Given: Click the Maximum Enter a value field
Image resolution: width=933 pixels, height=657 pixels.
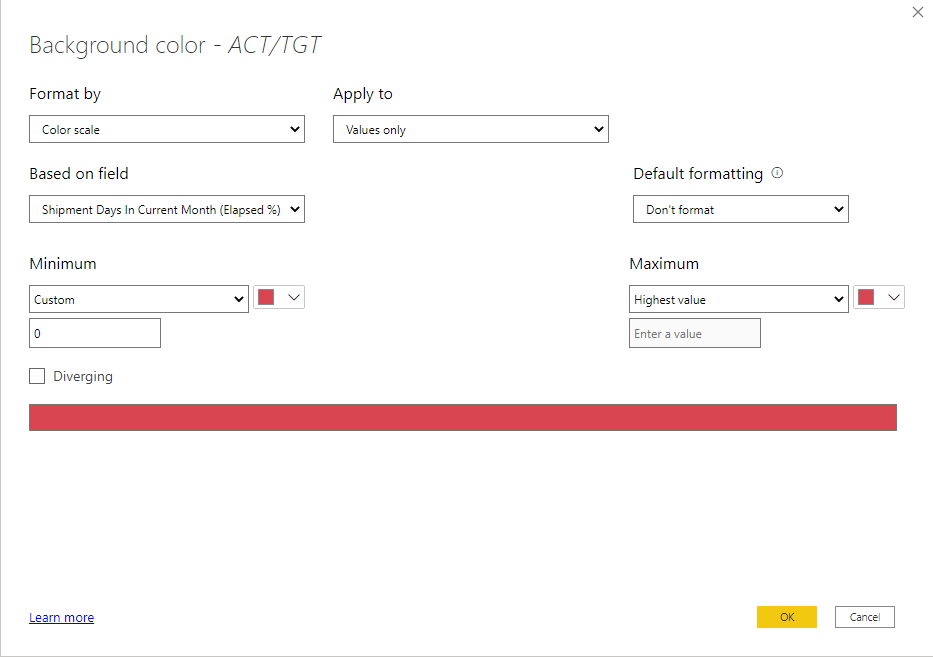Looking at the screenshot, I should tap(694, 333).
